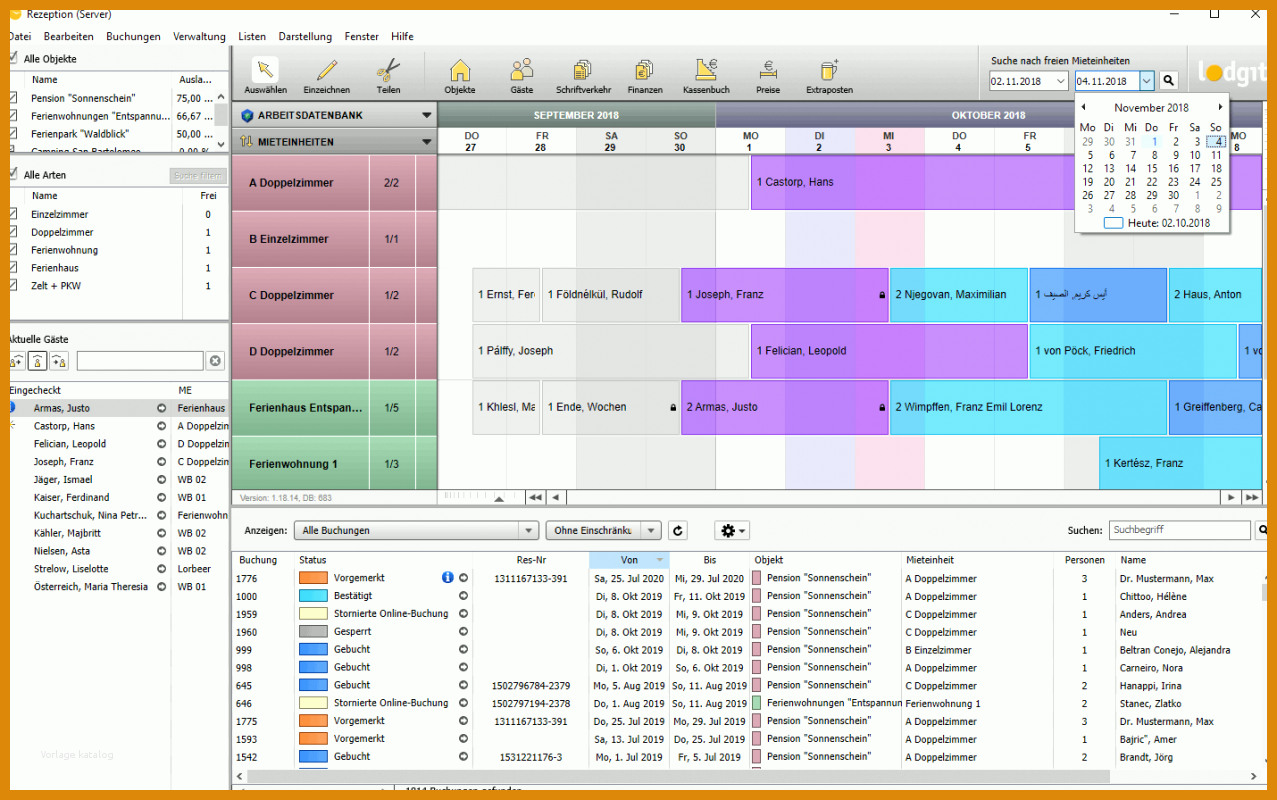This screenshot has width=1277, height=800.
Task: Click arrow icon next to Kaiser, Ferdinand
Action: pos(162,497)
